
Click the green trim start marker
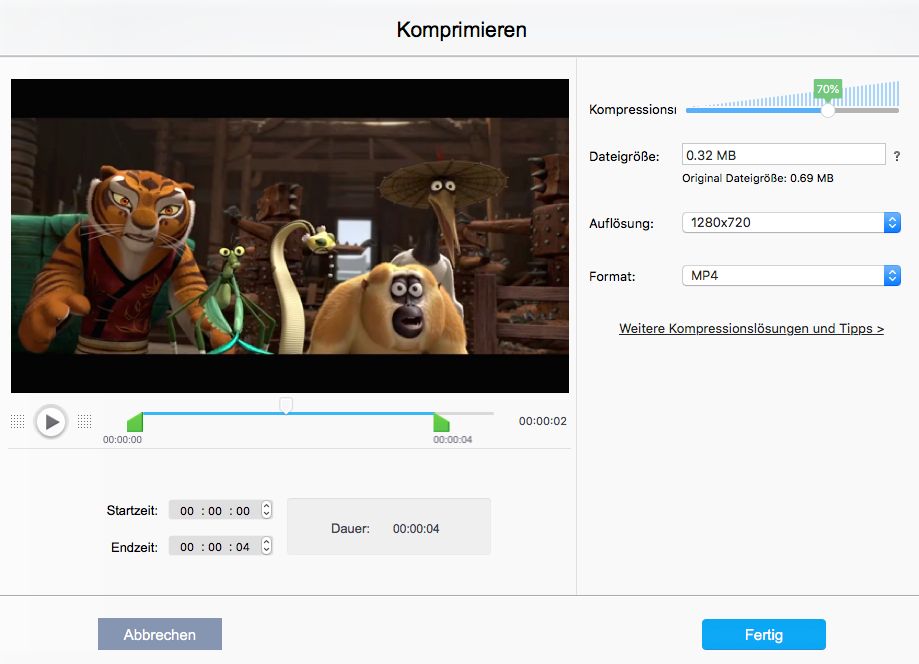(135, 423)
